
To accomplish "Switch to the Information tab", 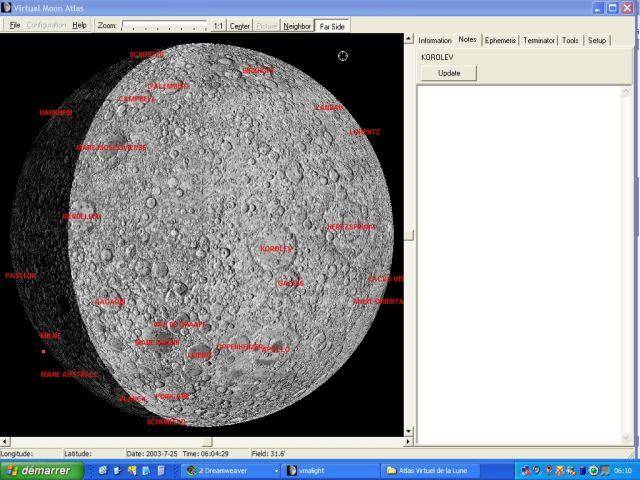I will (x=435, y=40).
